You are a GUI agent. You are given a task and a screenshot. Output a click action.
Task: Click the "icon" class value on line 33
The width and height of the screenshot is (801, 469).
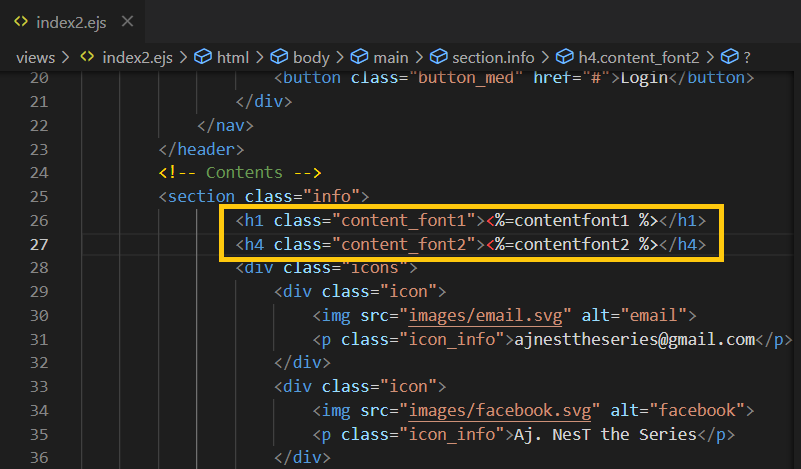coord(409,387)
